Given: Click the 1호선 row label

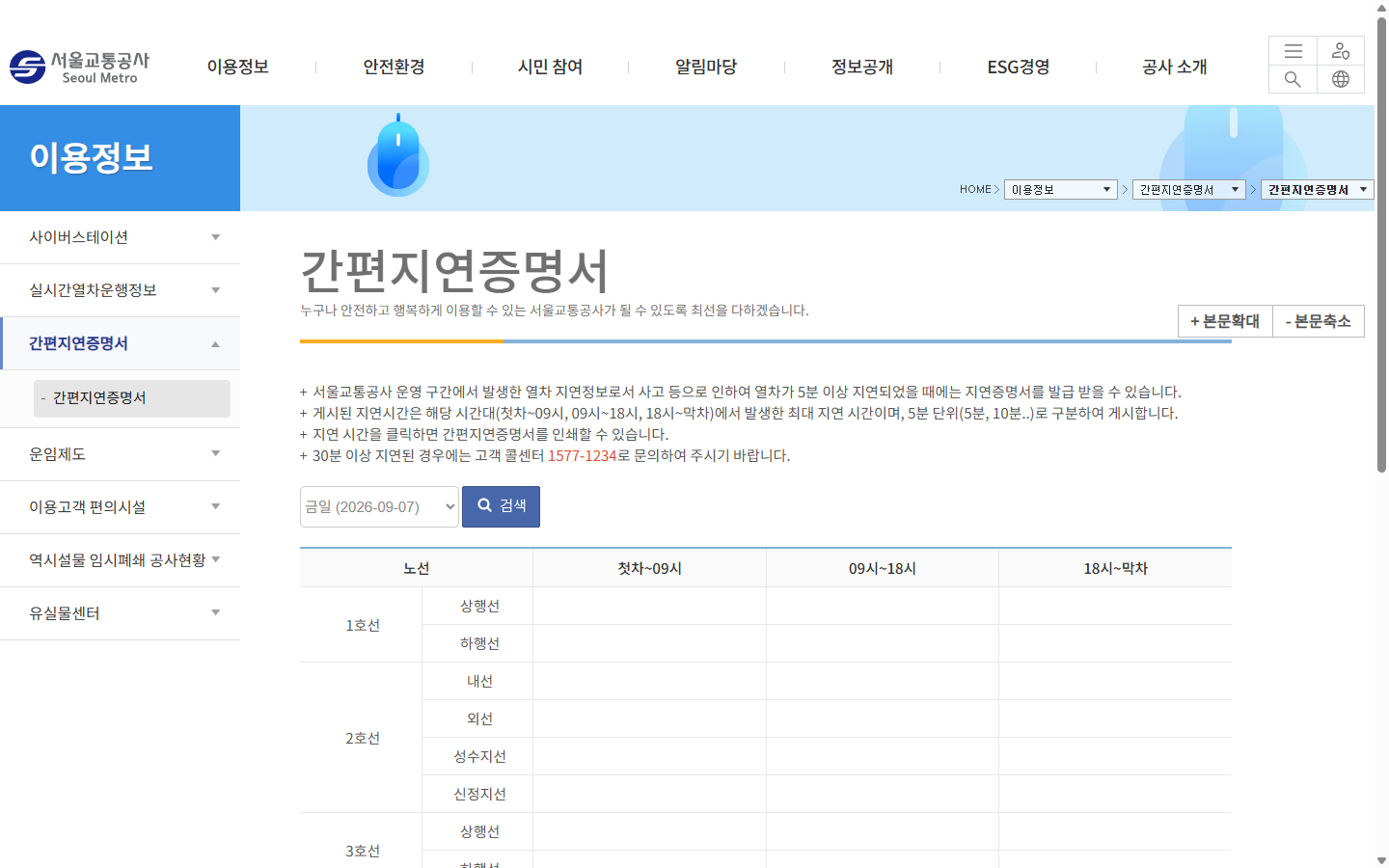Looking at the screenshot, I should [x=362, y=625].
